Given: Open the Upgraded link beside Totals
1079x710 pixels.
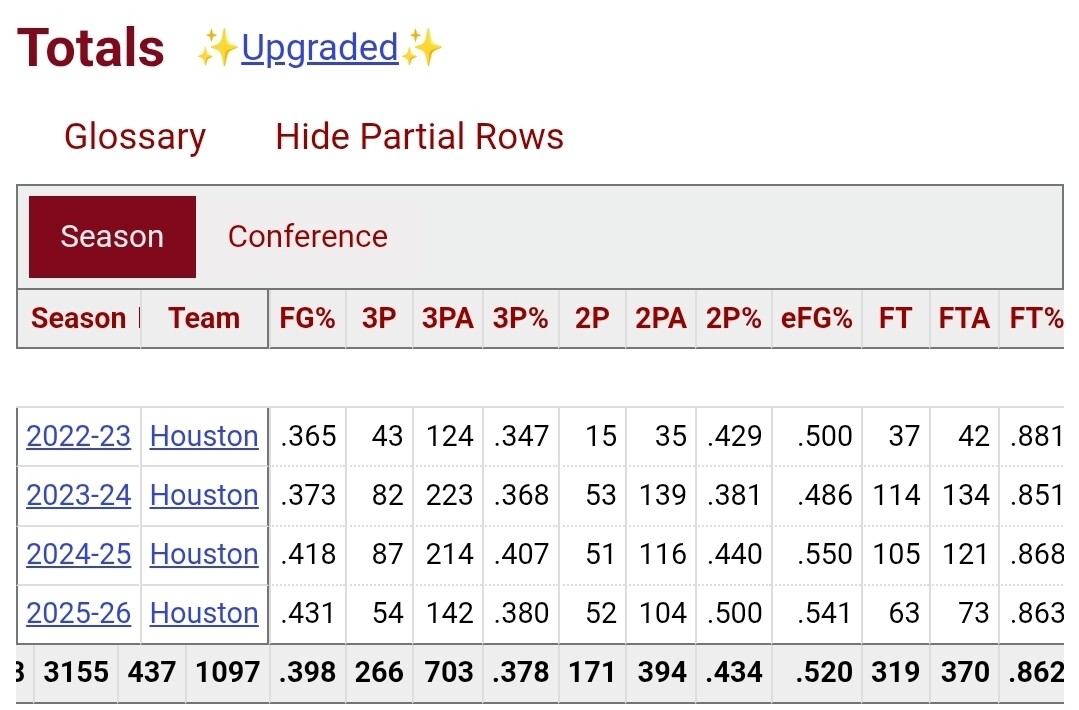Looking at the screenshot, I should [x=320, y=48].
